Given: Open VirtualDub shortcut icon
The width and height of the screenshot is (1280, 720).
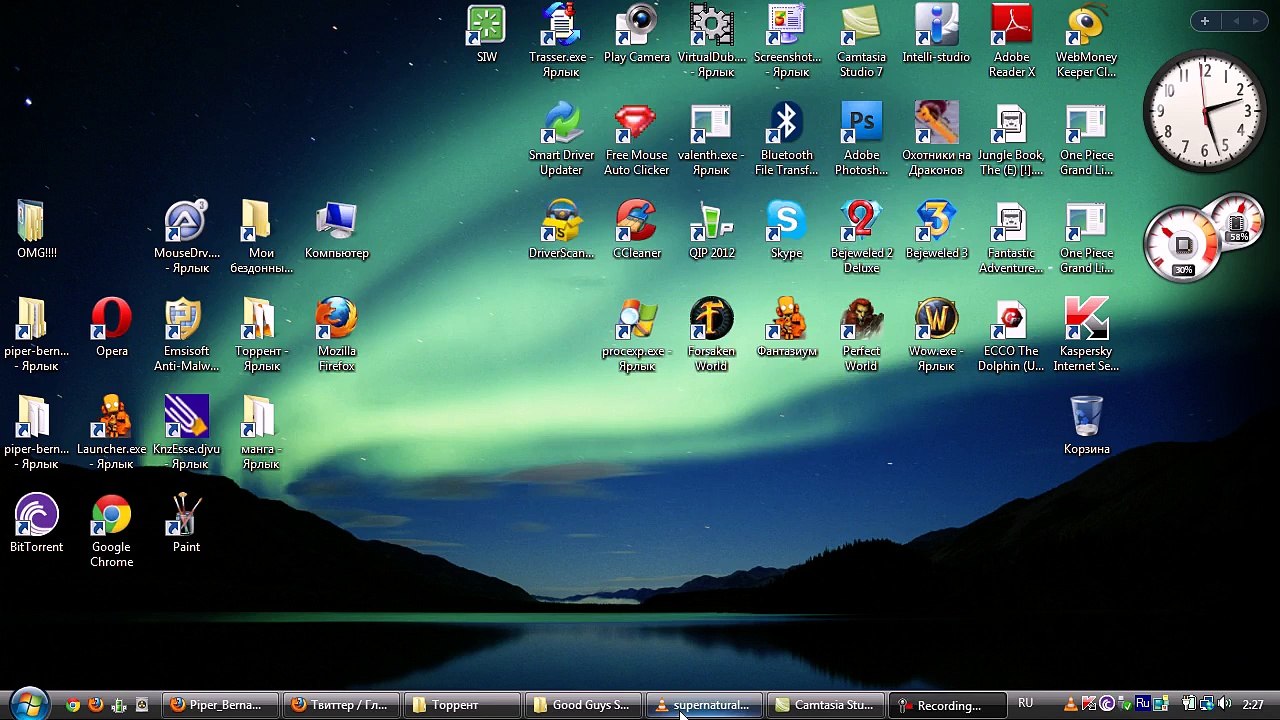Looking at the screenshot, I should pyautogui.click(x=711, y=41).
